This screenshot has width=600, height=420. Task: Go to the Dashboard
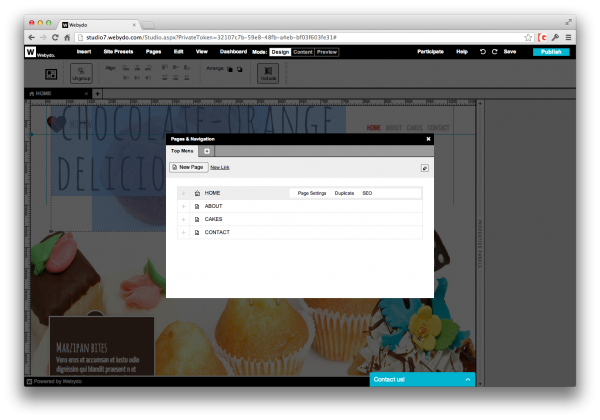point(233,52)
